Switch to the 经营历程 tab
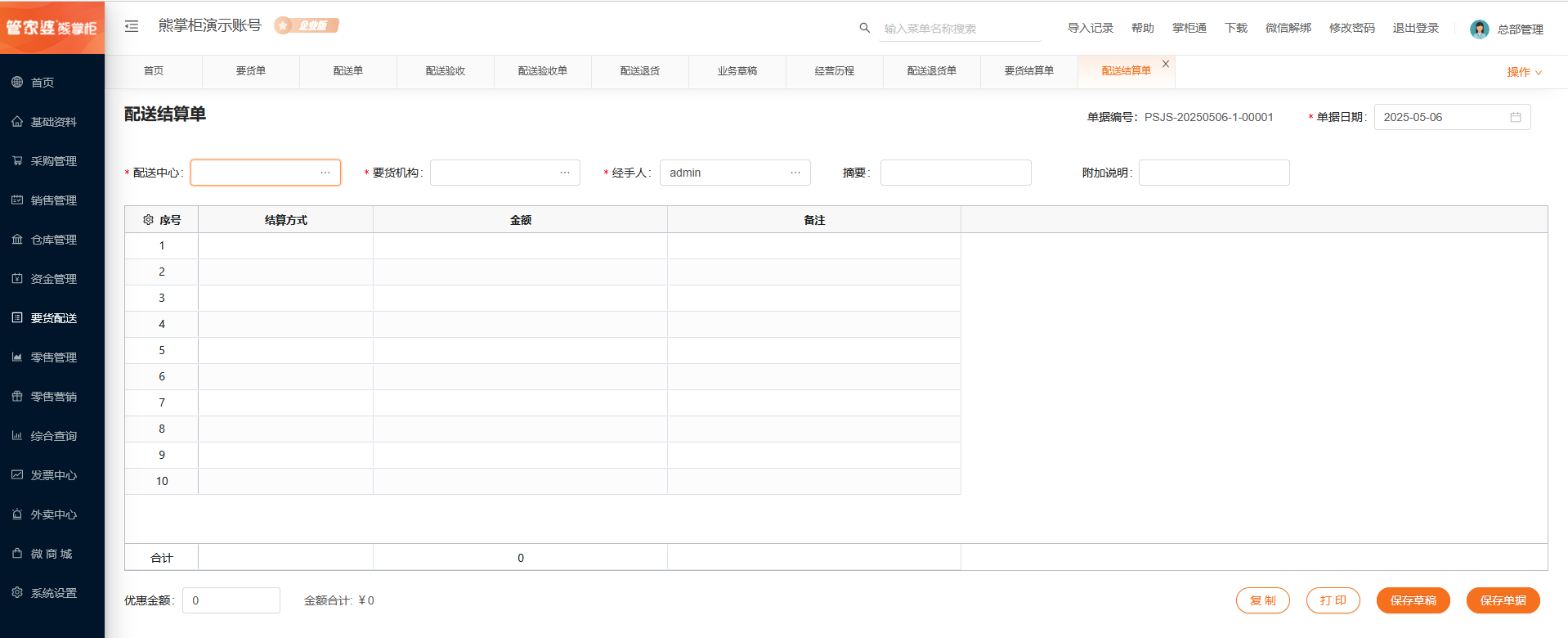 click(835, 71)
